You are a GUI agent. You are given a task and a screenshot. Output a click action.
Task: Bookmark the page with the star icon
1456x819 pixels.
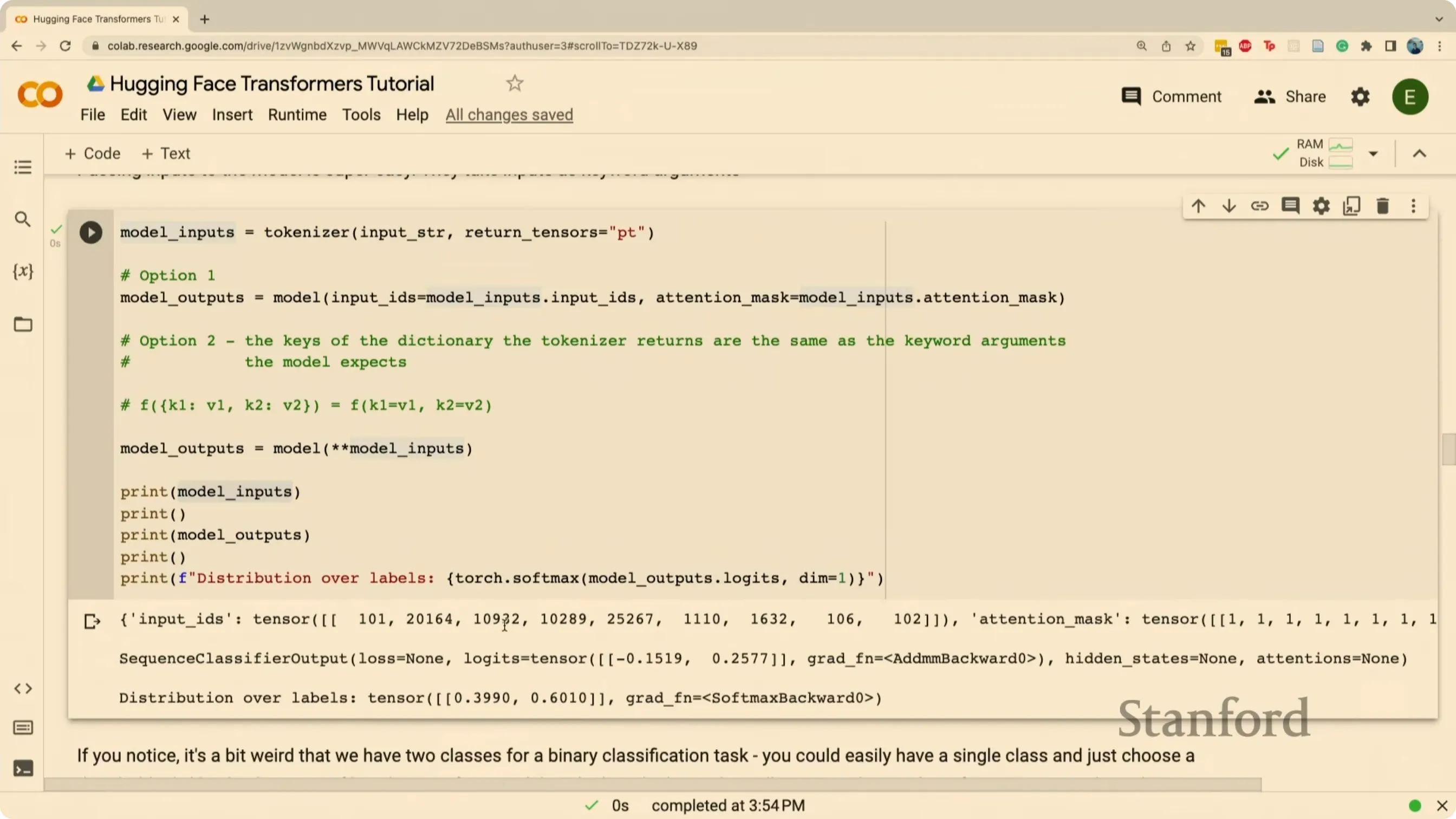(1191, 47)
